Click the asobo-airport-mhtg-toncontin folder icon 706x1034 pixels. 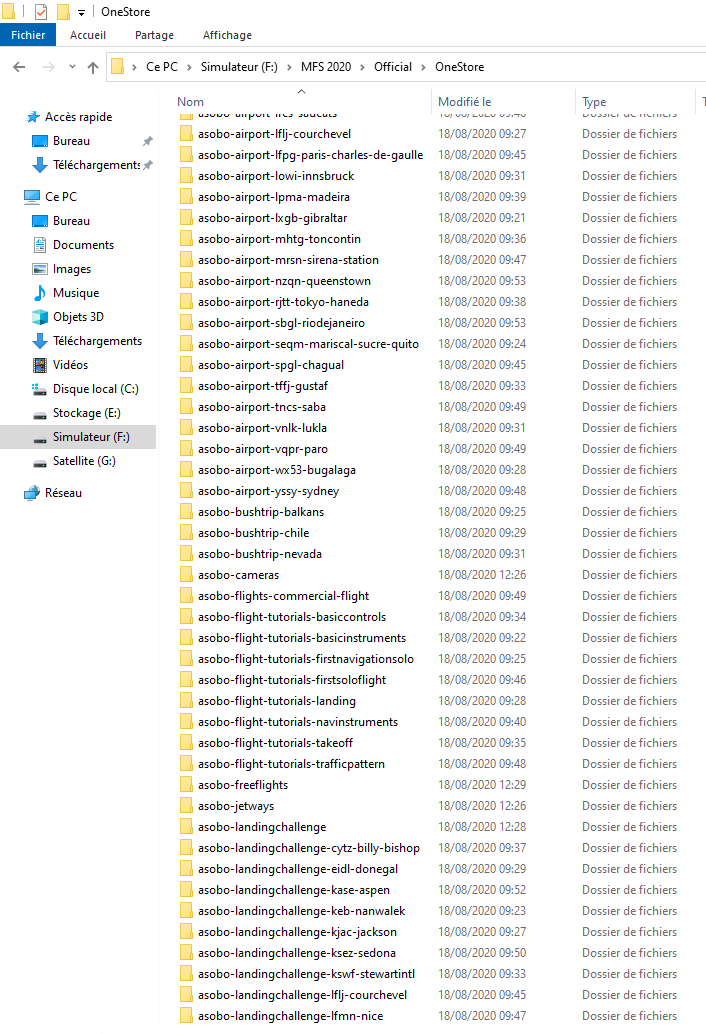[x=187, y=239]
